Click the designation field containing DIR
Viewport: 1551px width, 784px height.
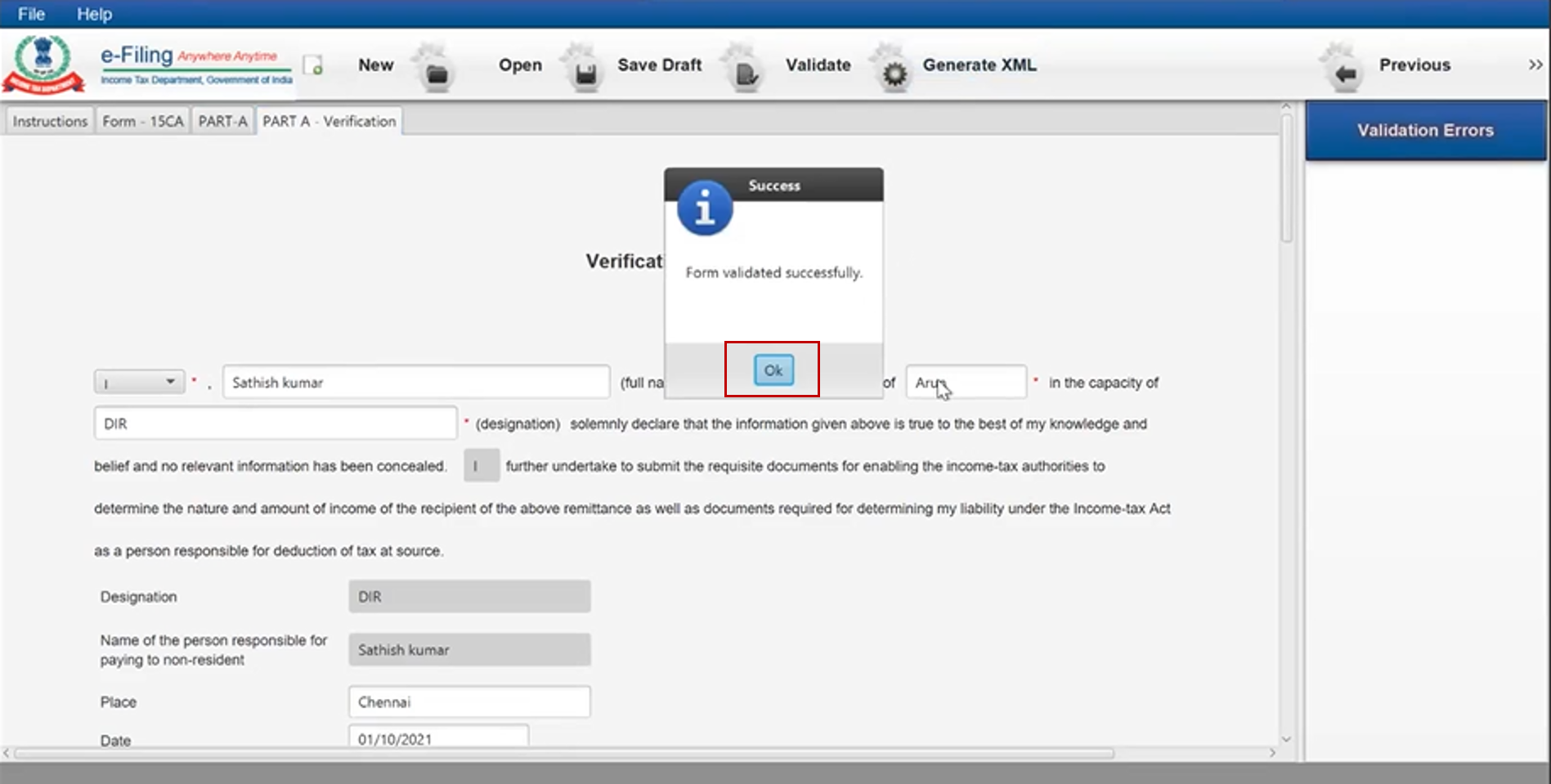(275, 423)
